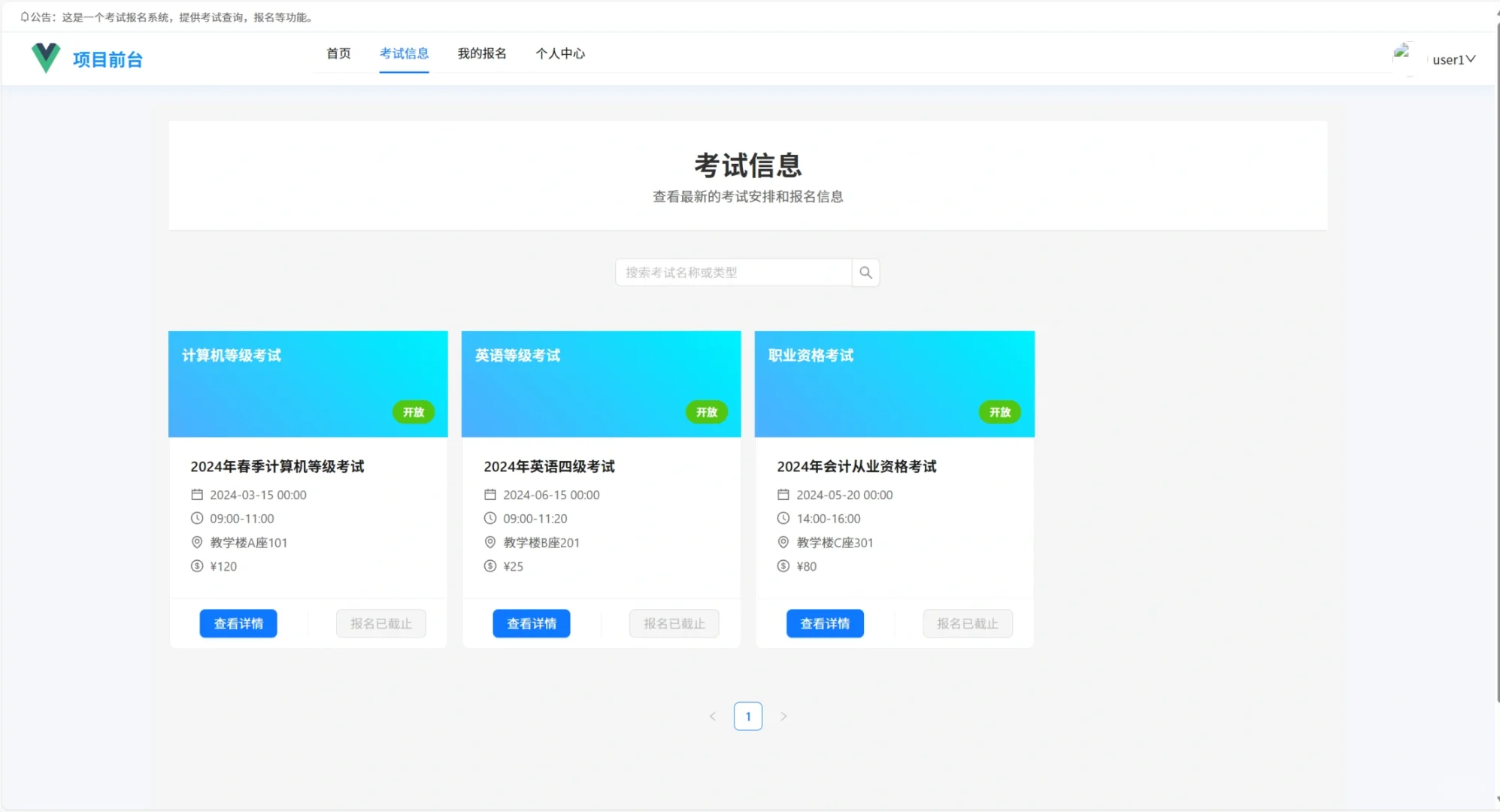Click the next page arrow in pagination
1500x812 pixels.
(x=783, y=716)
